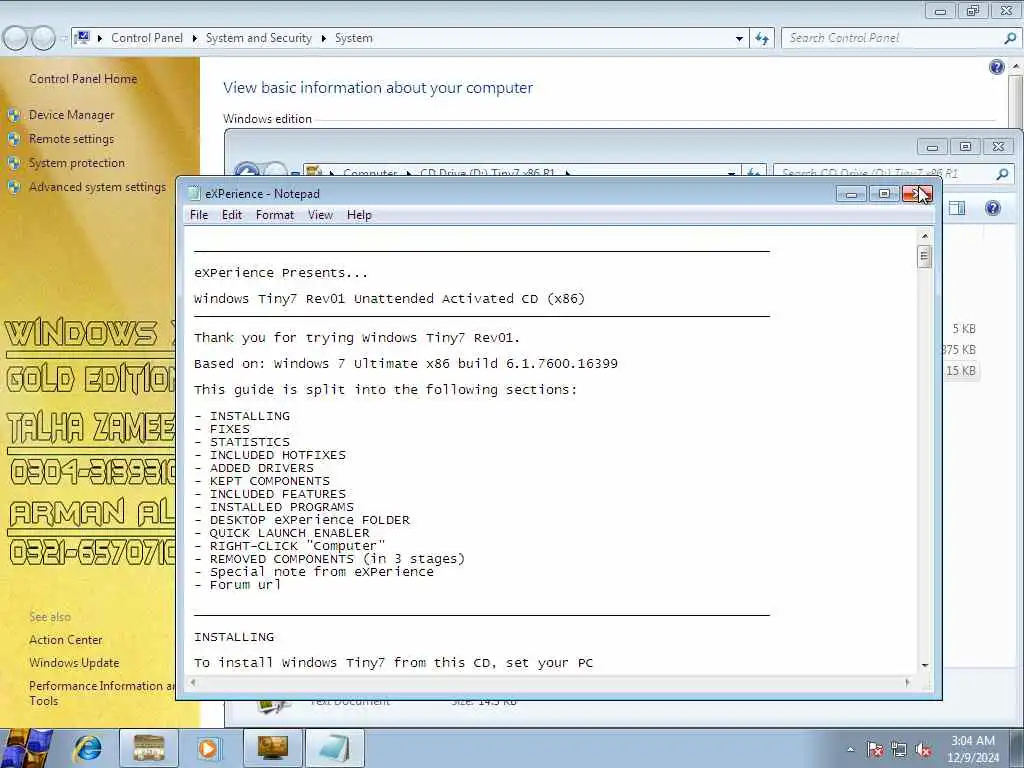Click the System breadcrumb segment

pyautogui.click(x=353, y=38)
